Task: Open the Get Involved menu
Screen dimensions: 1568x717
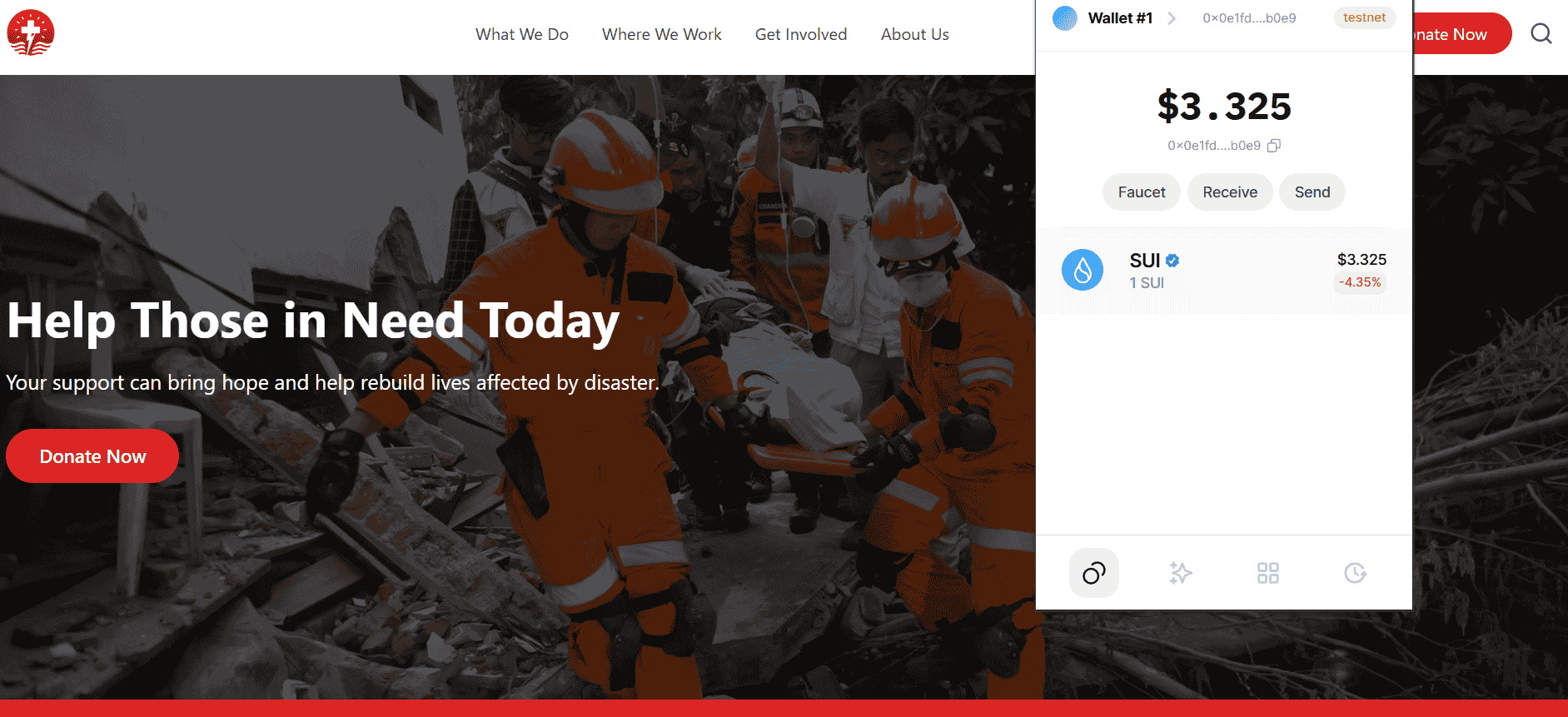Action: point(801,34)
